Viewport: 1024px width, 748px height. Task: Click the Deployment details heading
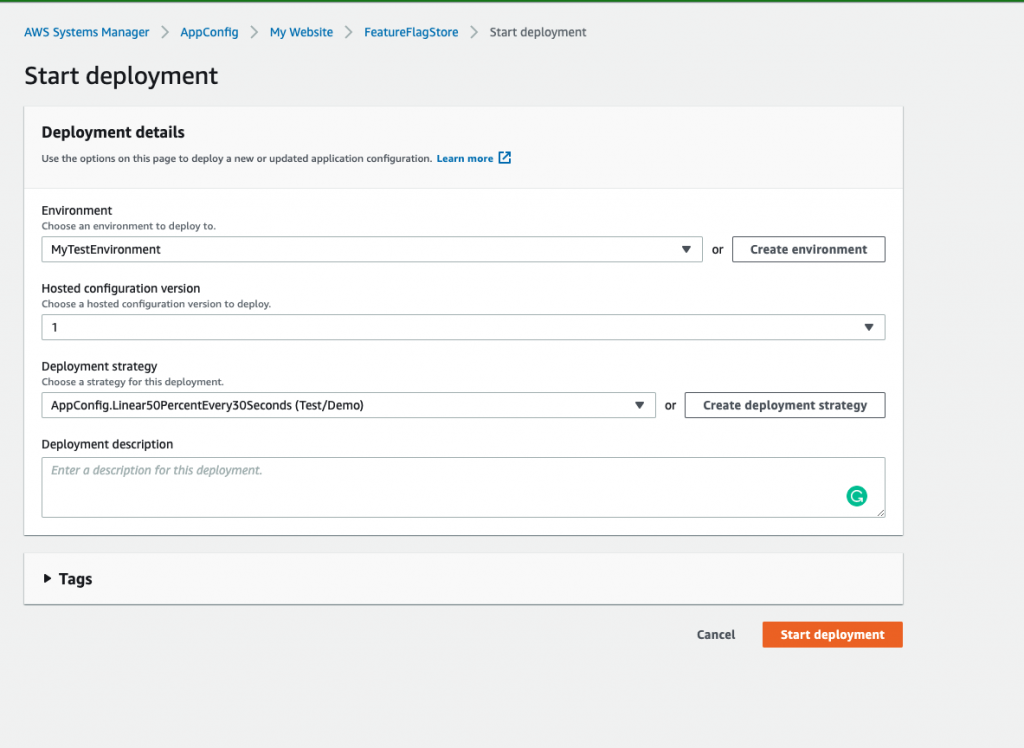click(x=113, y=132)
